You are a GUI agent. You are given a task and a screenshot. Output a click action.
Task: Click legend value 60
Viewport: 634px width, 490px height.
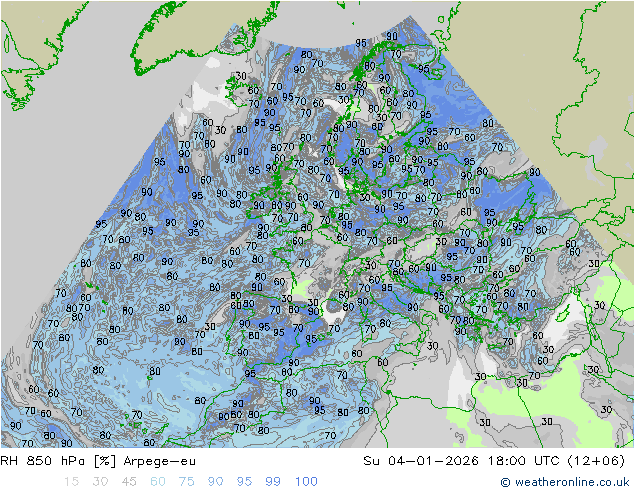(x=158, y=482)
